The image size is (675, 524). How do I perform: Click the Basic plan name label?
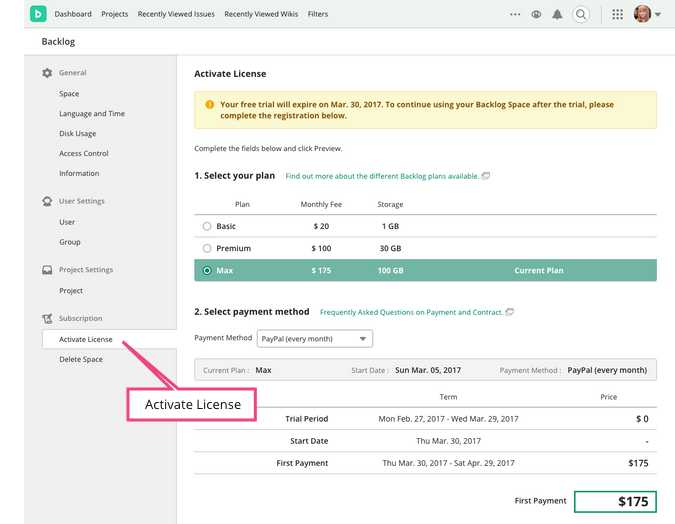coord(226,226)
